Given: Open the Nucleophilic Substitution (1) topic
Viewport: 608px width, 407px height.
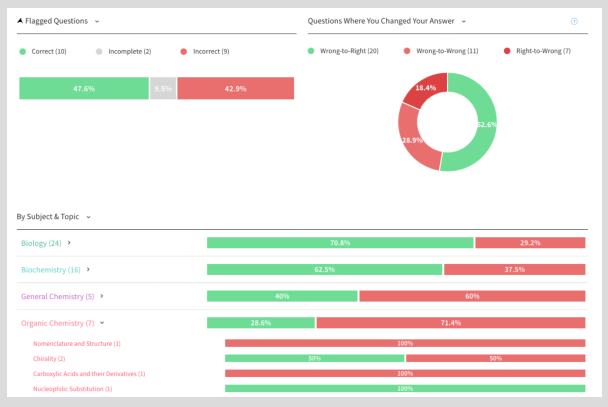Looking at the screenshot, I should click(73, 389).
